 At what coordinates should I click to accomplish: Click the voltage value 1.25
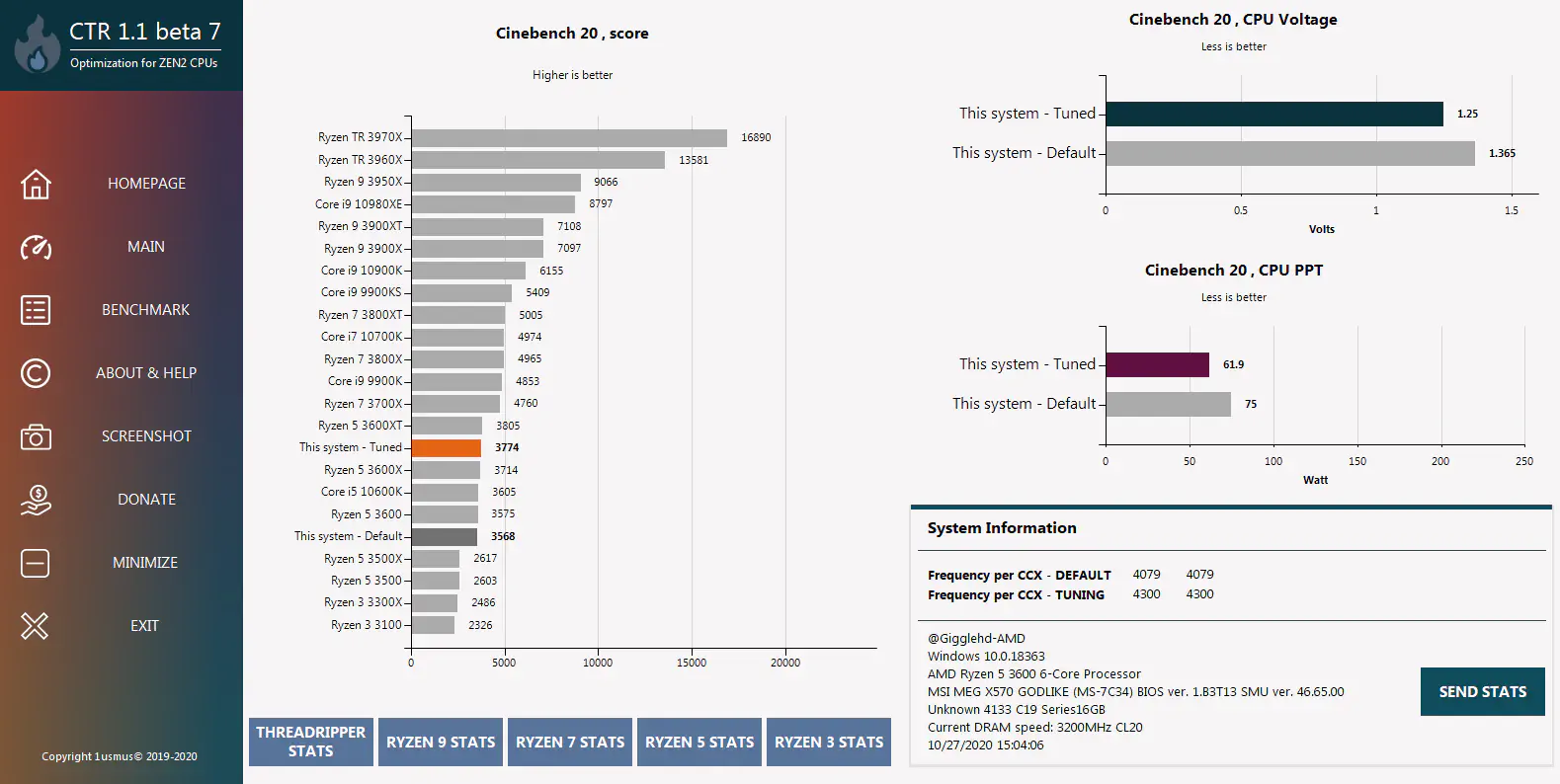click(1467, 114)
